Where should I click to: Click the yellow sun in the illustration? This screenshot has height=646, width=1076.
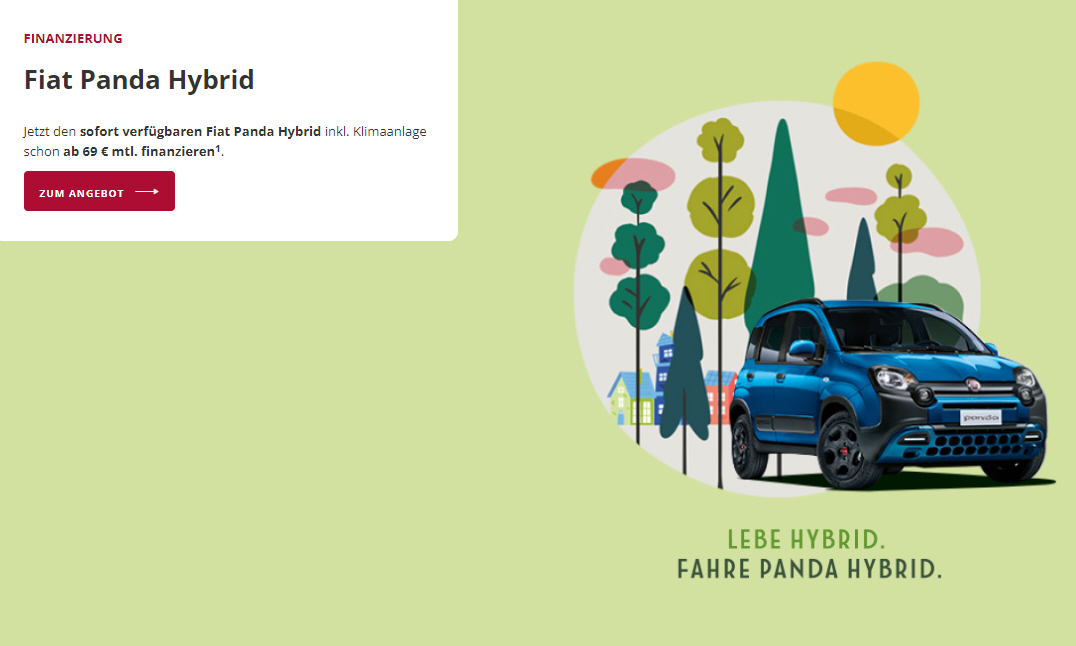(876, 104)
